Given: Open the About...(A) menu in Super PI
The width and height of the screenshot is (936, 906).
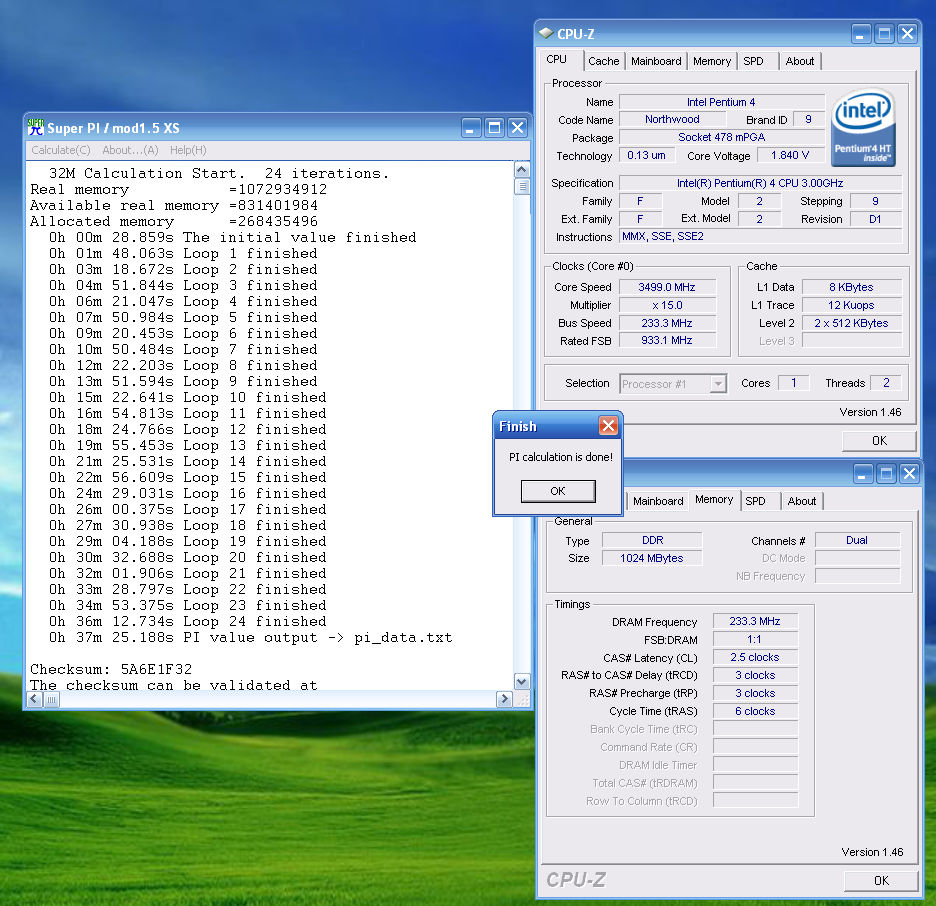Looking at the screenshot, I should pyautogui.click(x=130, y=150).
